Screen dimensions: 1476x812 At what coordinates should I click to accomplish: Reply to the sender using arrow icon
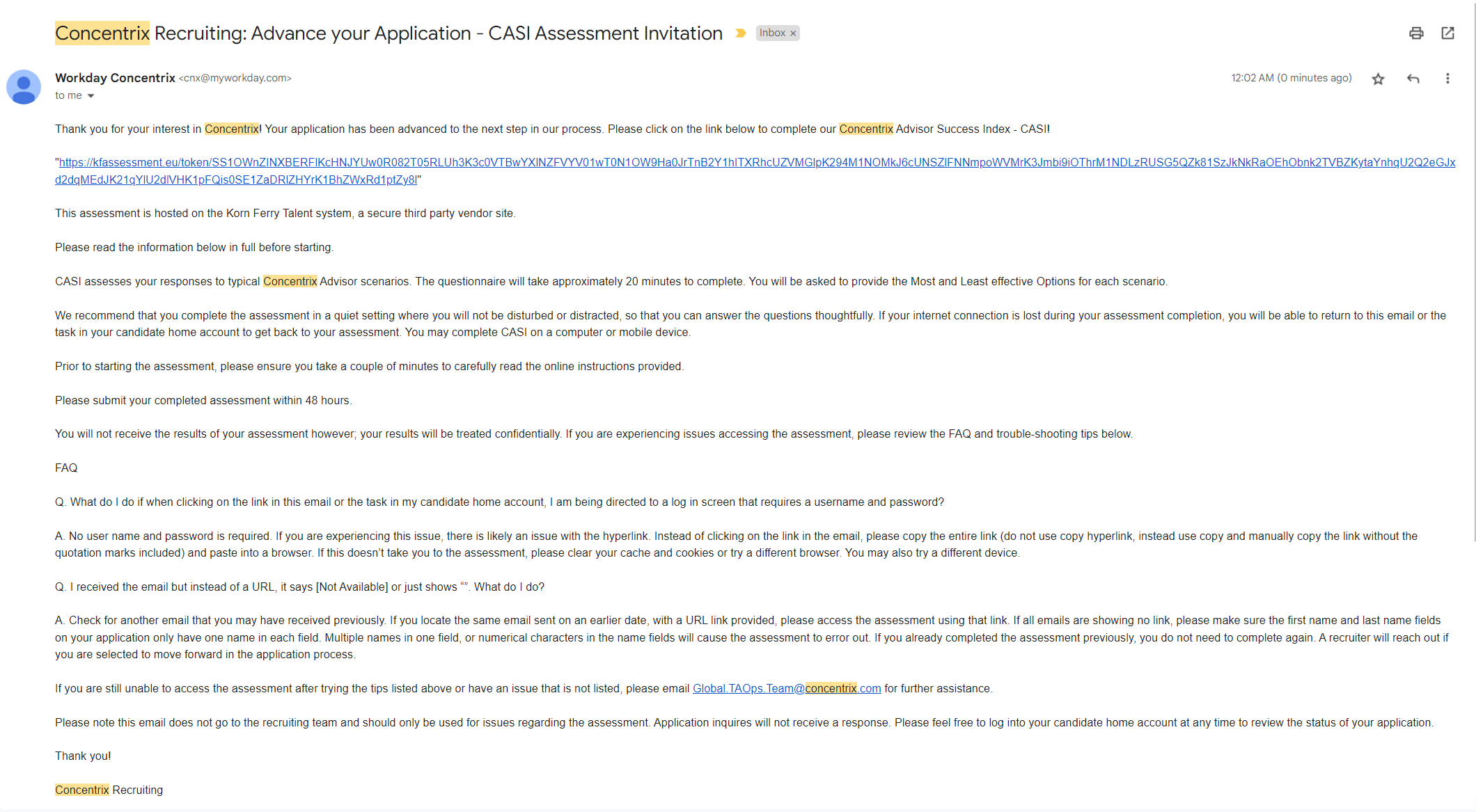pos(1413,79)
